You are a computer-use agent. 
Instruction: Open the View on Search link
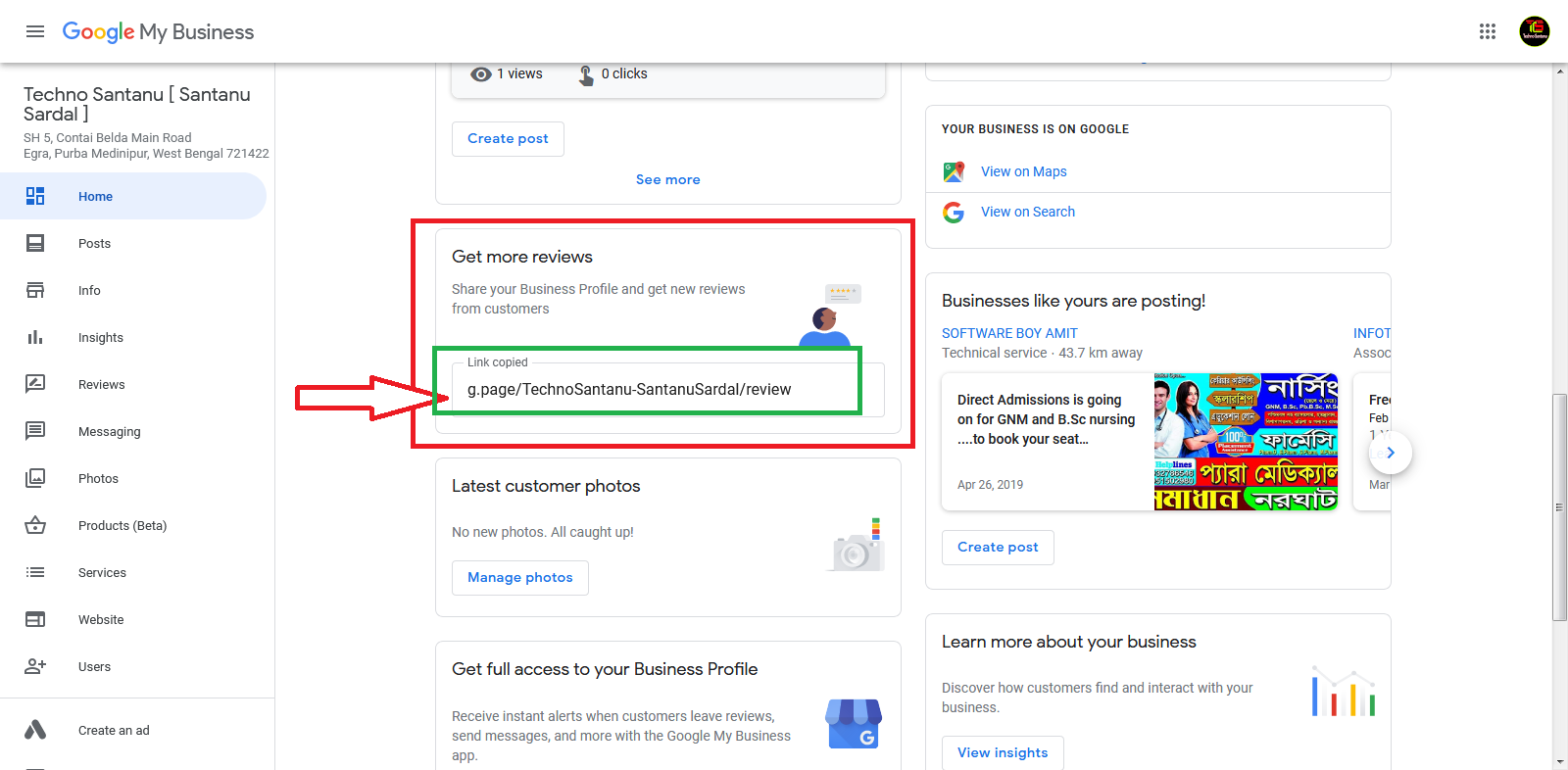pyautogui.click(x=1027, y=212)
